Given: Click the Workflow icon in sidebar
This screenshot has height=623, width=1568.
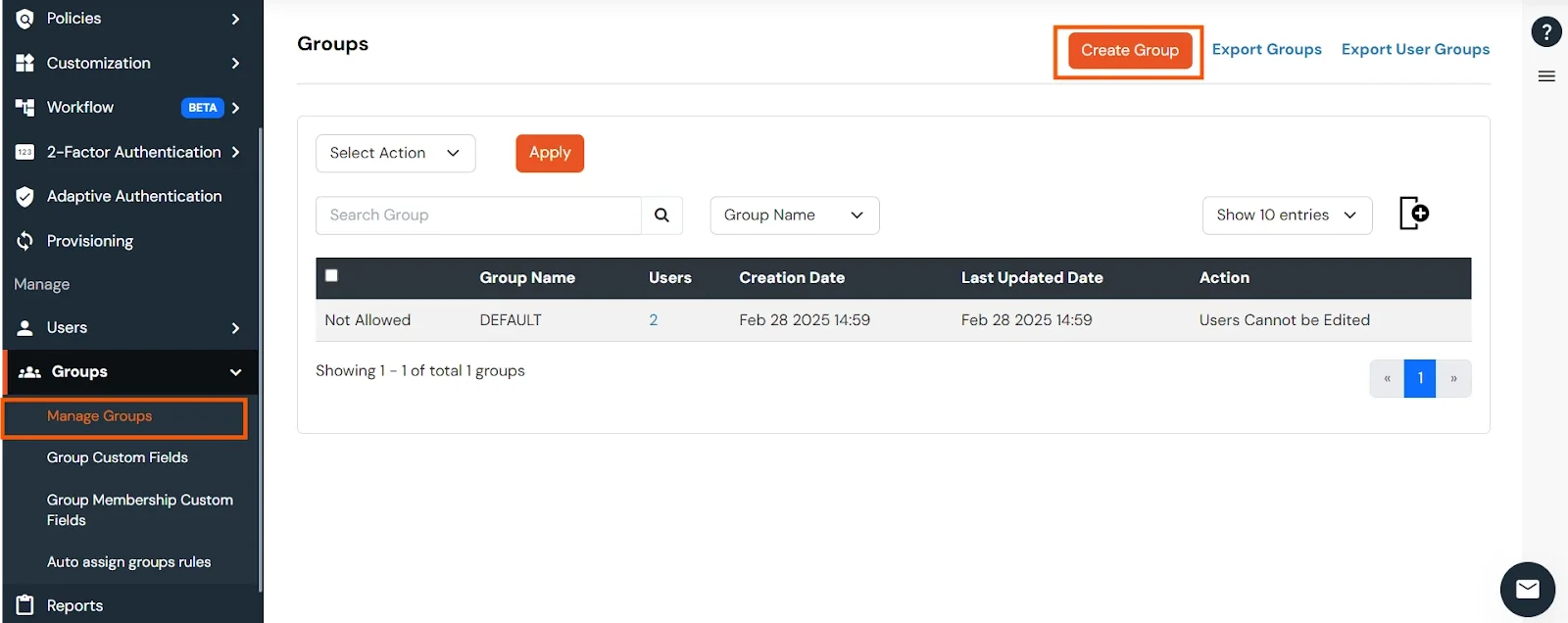Looking at the screenshot, I should [25, 107].
